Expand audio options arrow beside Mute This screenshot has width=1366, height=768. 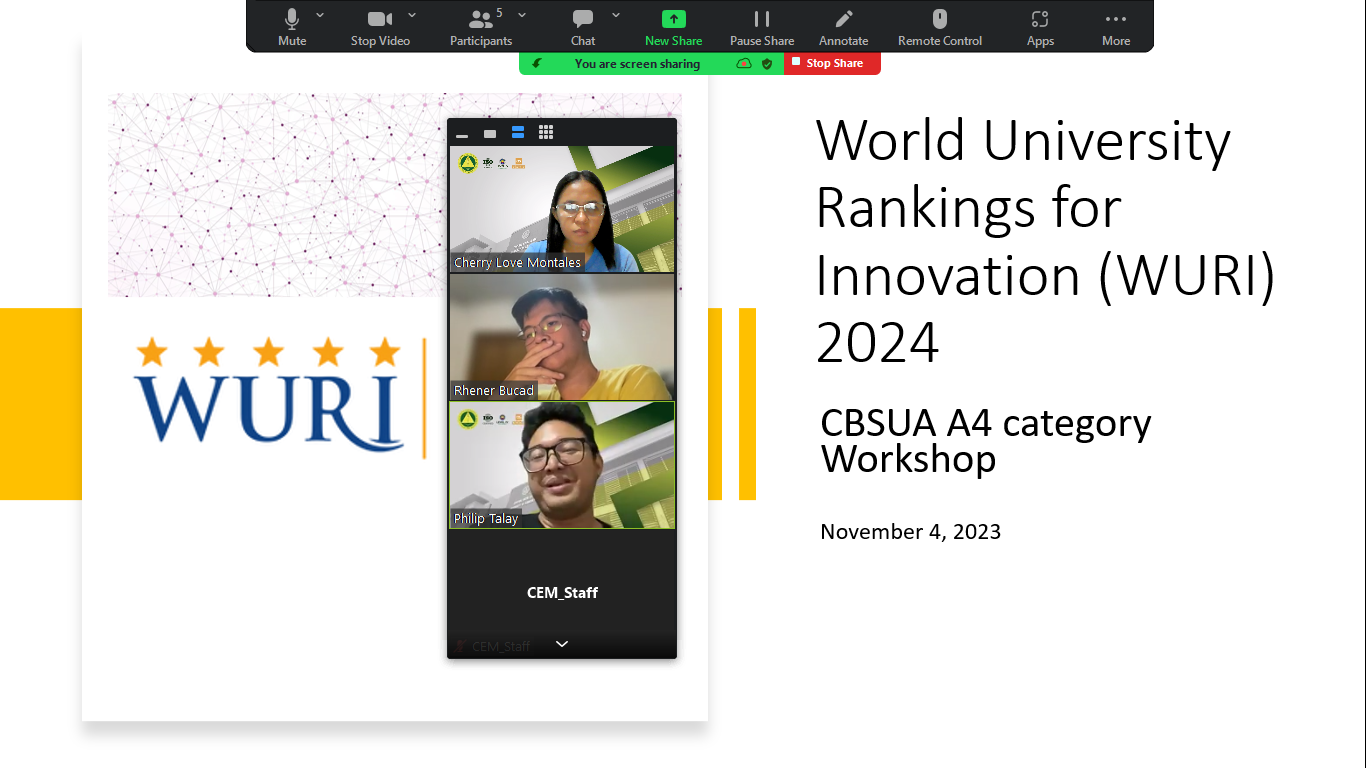[320, 15]
